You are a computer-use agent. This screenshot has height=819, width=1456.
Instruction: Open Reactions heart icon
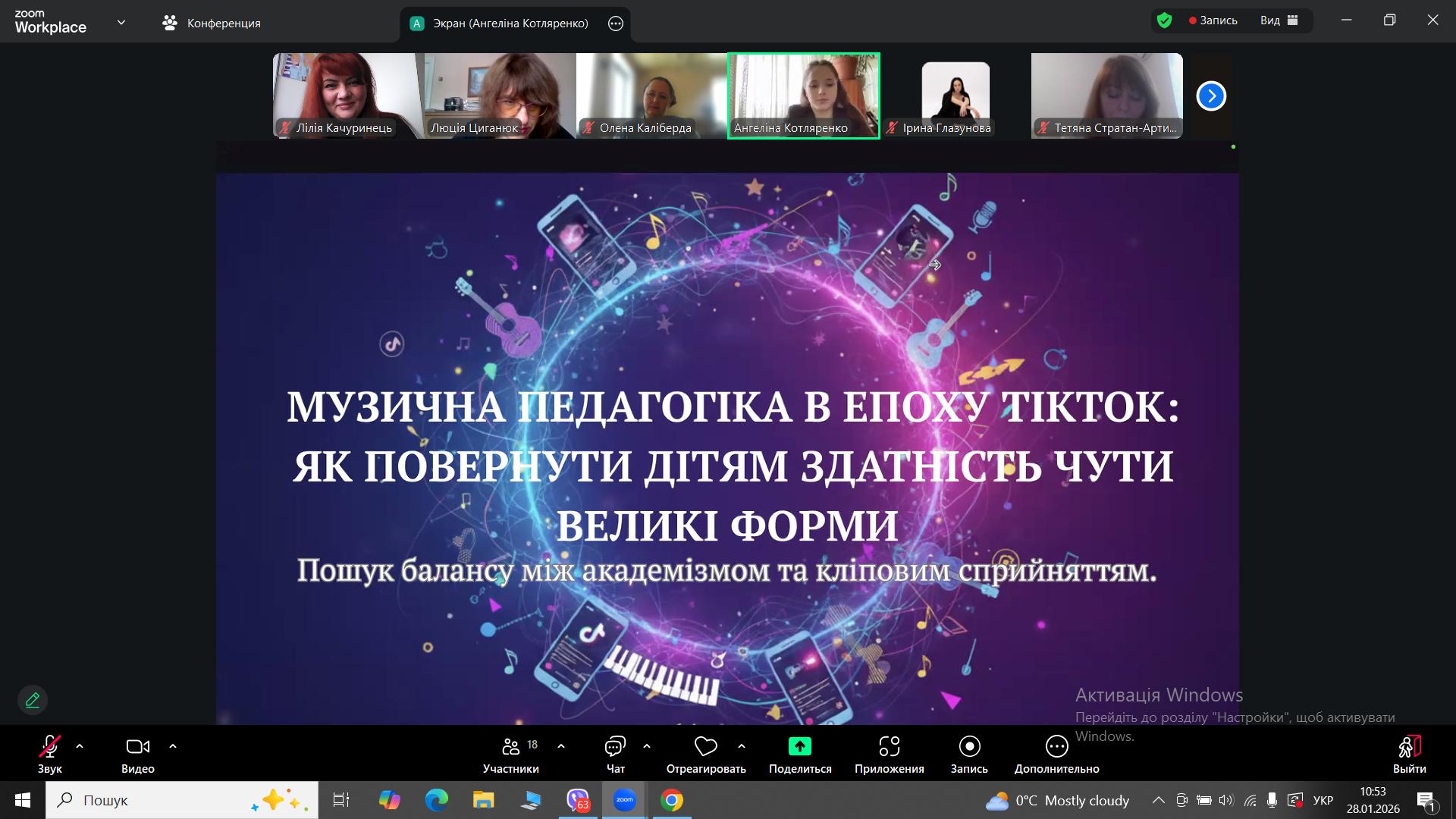pos(705,747)
